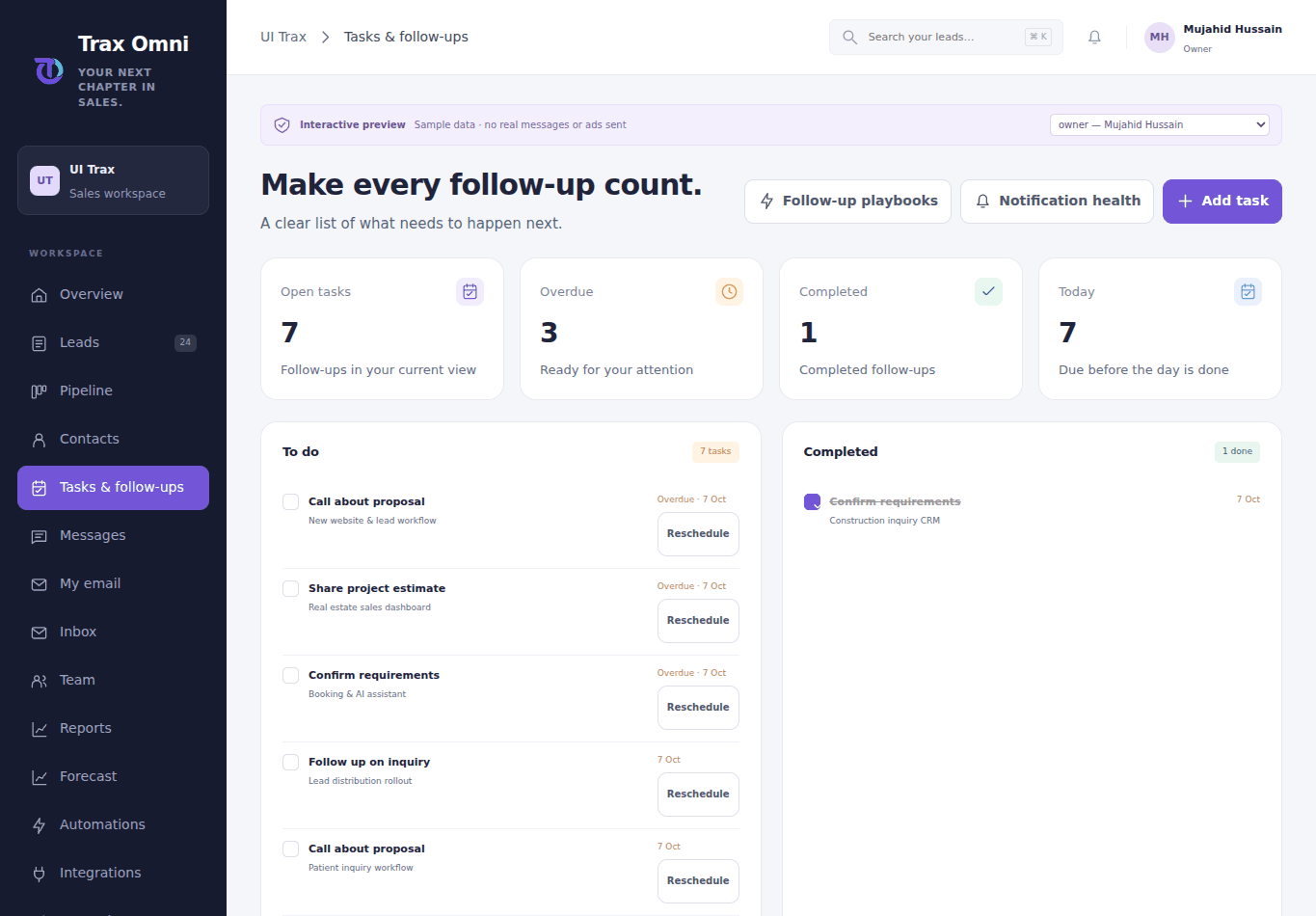Open My email in sidebar
The image size is (1316, 916).
tap(113, 583)
